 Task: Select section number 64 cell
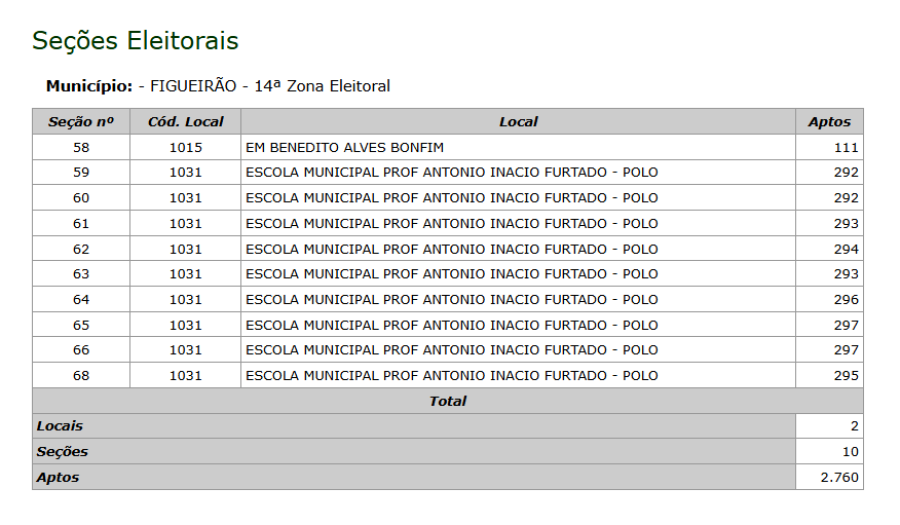tap(81, 299)
